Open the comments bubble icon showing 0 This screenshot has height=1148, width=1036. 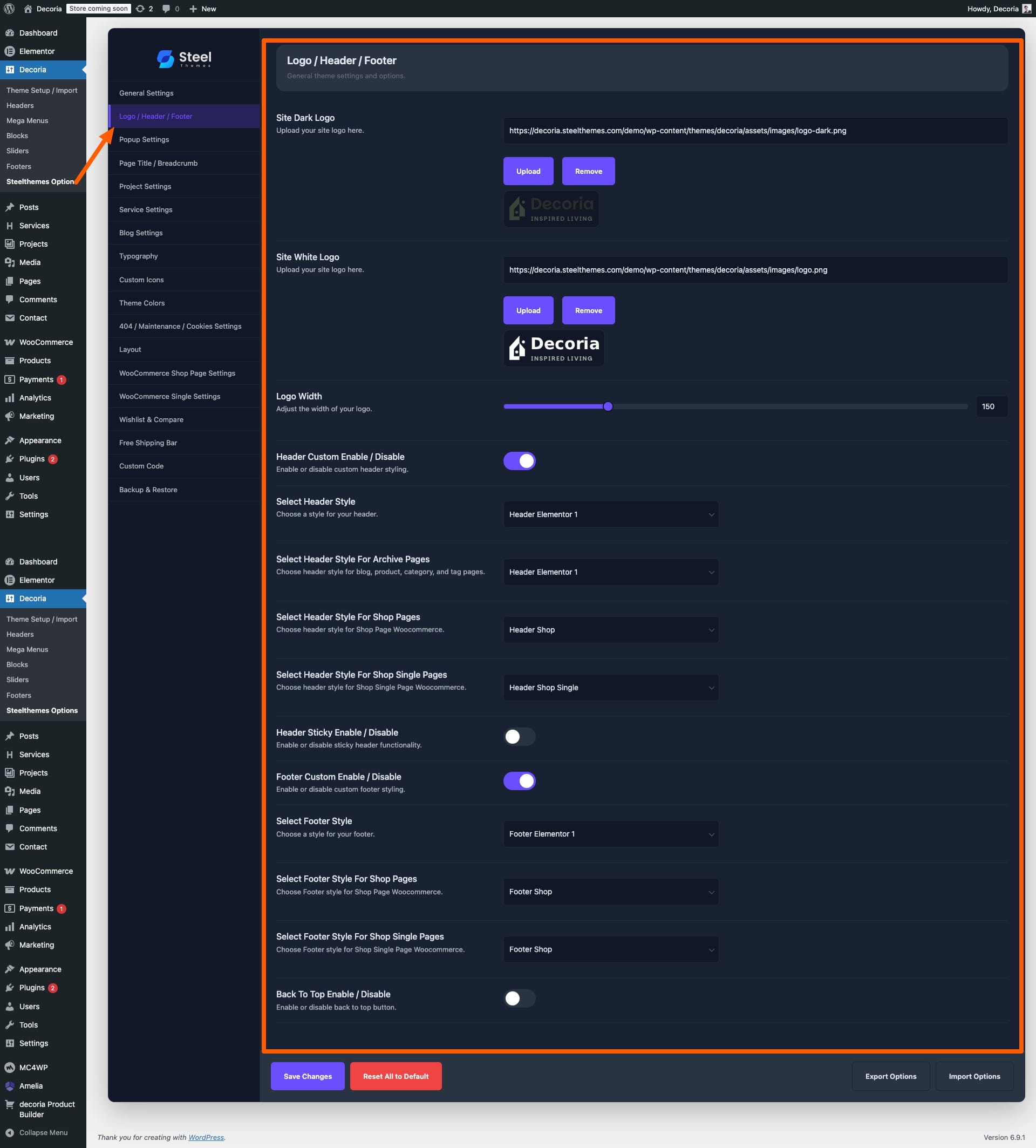[x=166, y=9]
